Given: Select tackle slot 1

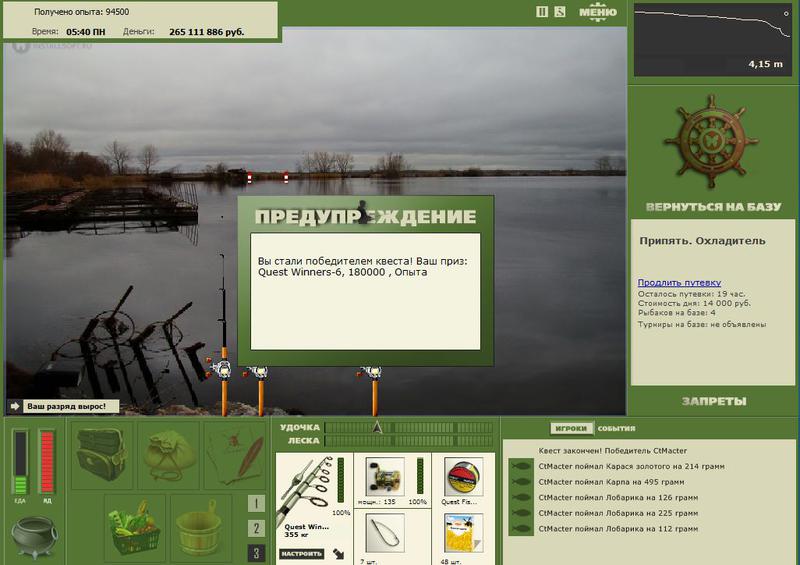Looking at the screenshot, I should coord(256,504).
